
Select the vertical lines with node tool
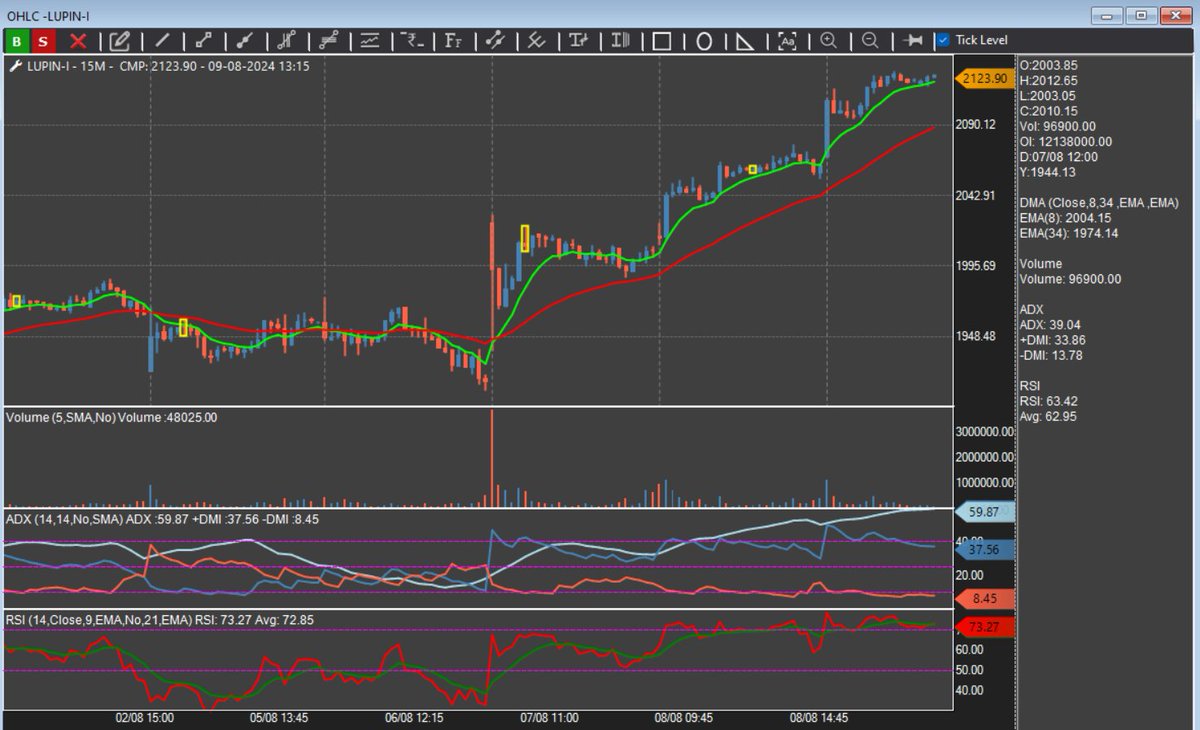[286, 41]
